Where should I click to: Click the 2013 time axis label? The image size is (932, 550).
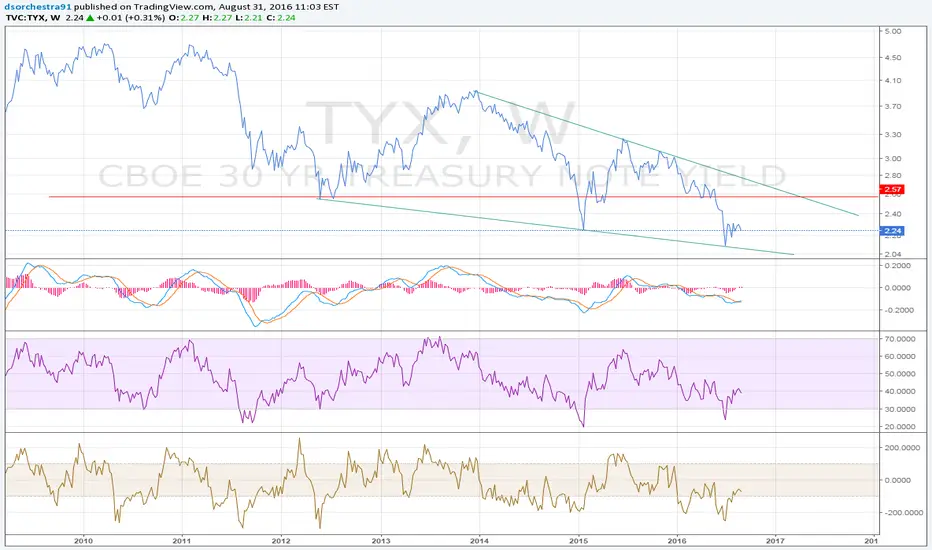(x=381, y=540)
